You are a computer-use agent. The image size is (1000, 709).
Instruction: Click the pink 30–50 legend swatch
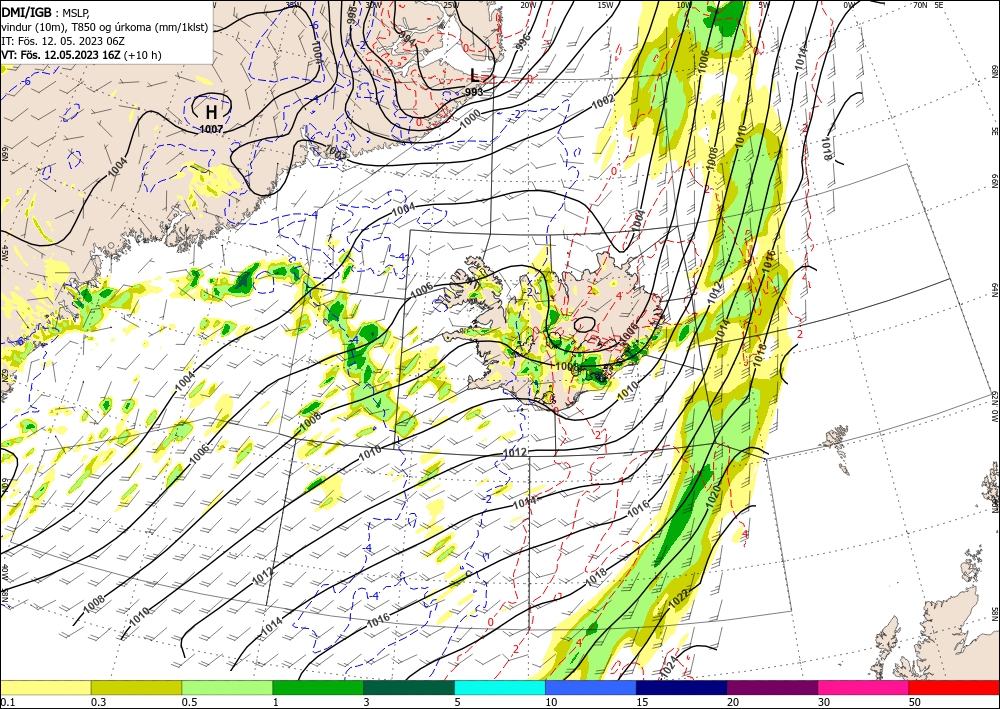tap(864, 687)
